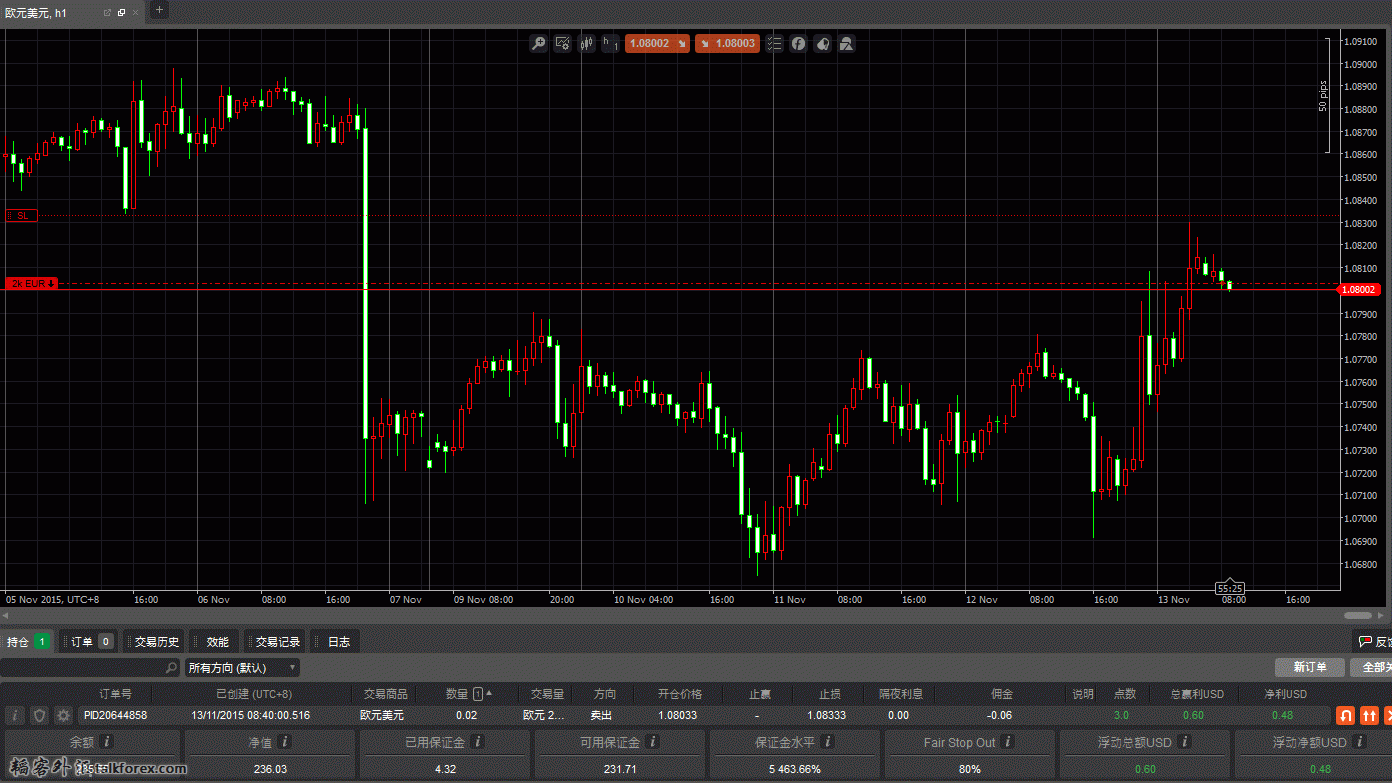
Task: Click the 全部关 close all button
Action: click(x=1370, y=667)
